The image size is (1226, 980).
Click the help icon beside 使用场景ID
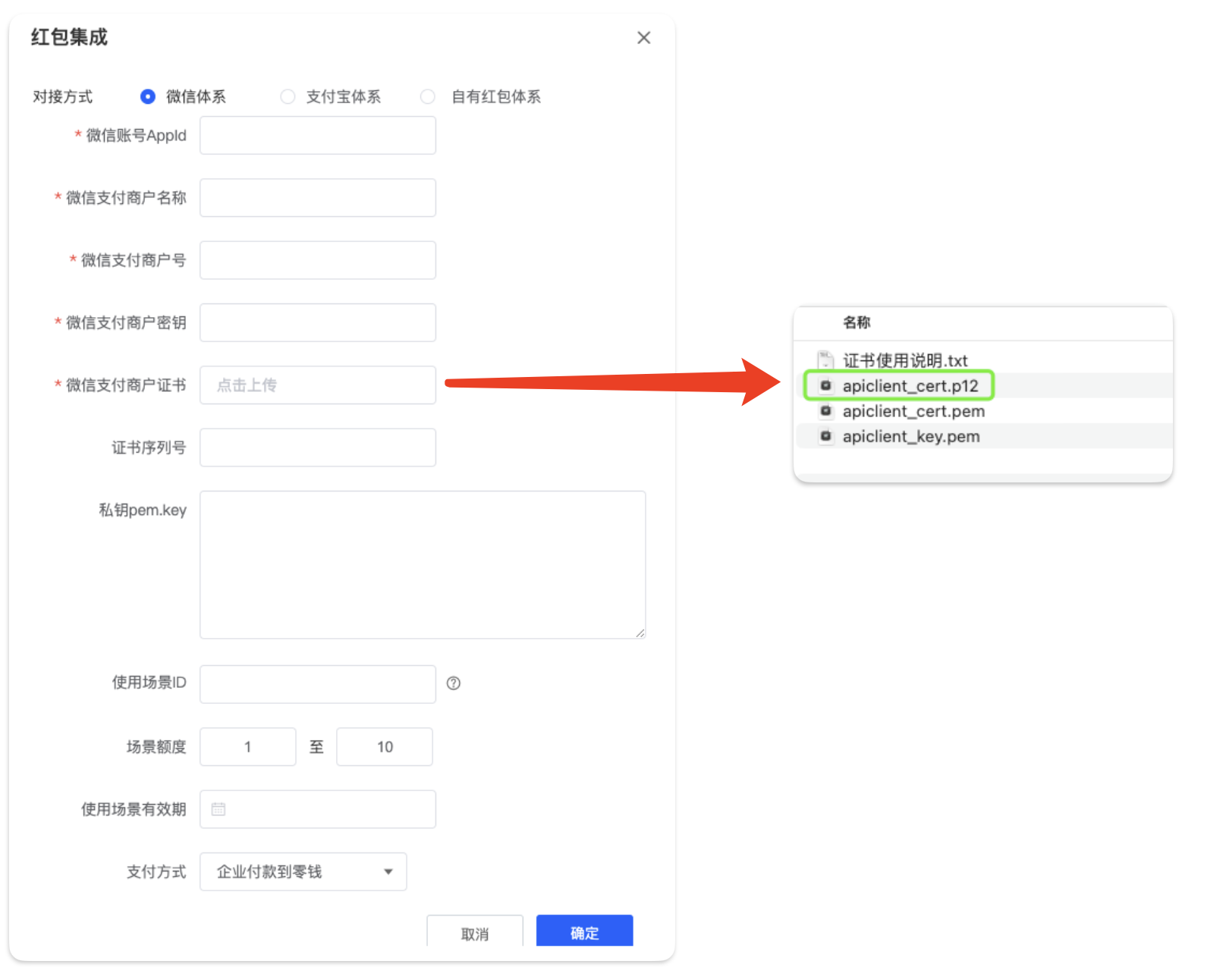click(454, 683)
